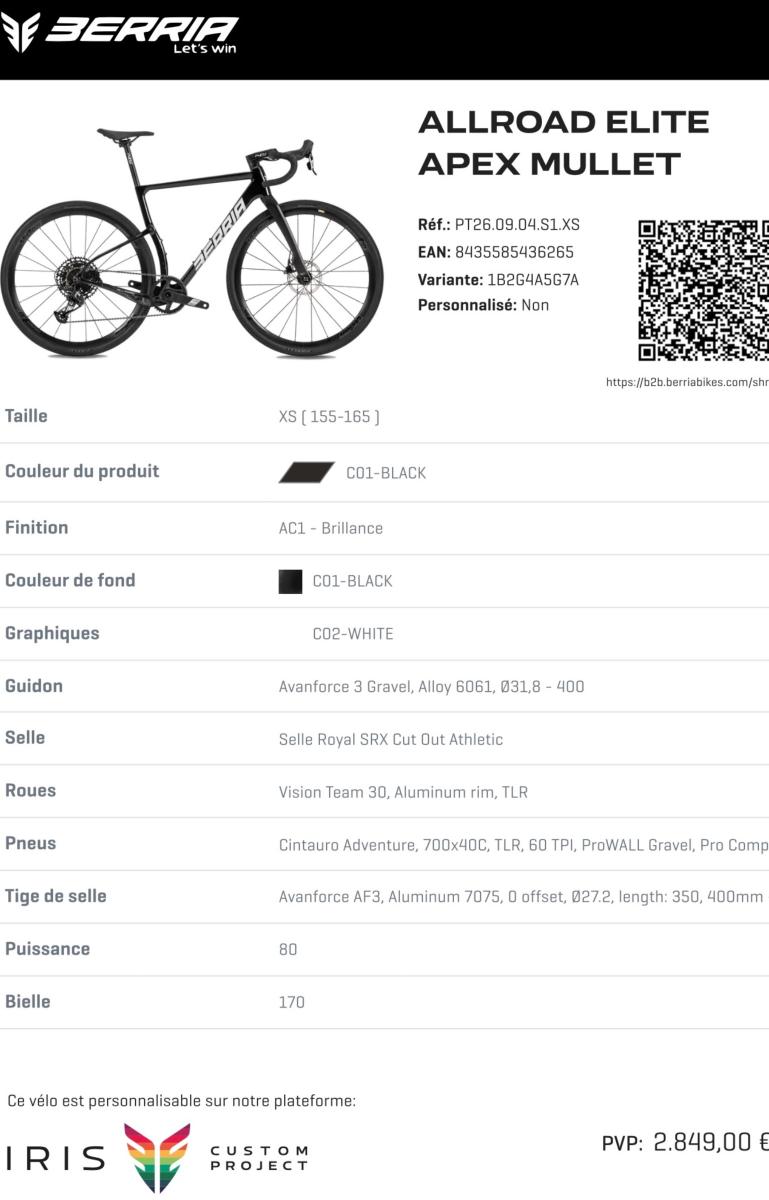Screen dimensions: 769x1200
Task: Click the EAN number 8435585436265
Action: pyautogui.click(x=514, y=253)
